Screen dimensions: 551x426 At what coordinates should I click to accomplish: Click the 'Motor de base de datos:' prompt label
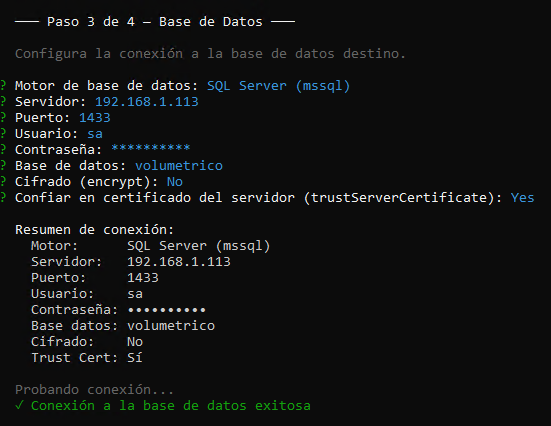pyautogui.click(x=107, y=86)
